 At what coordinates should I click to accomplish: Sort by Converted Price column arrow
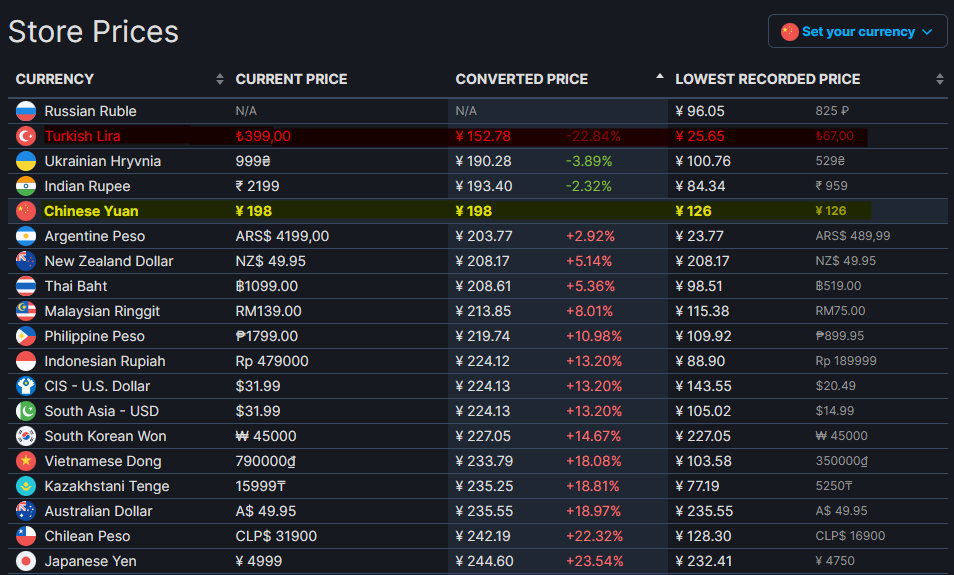click(x=659, y=78)
